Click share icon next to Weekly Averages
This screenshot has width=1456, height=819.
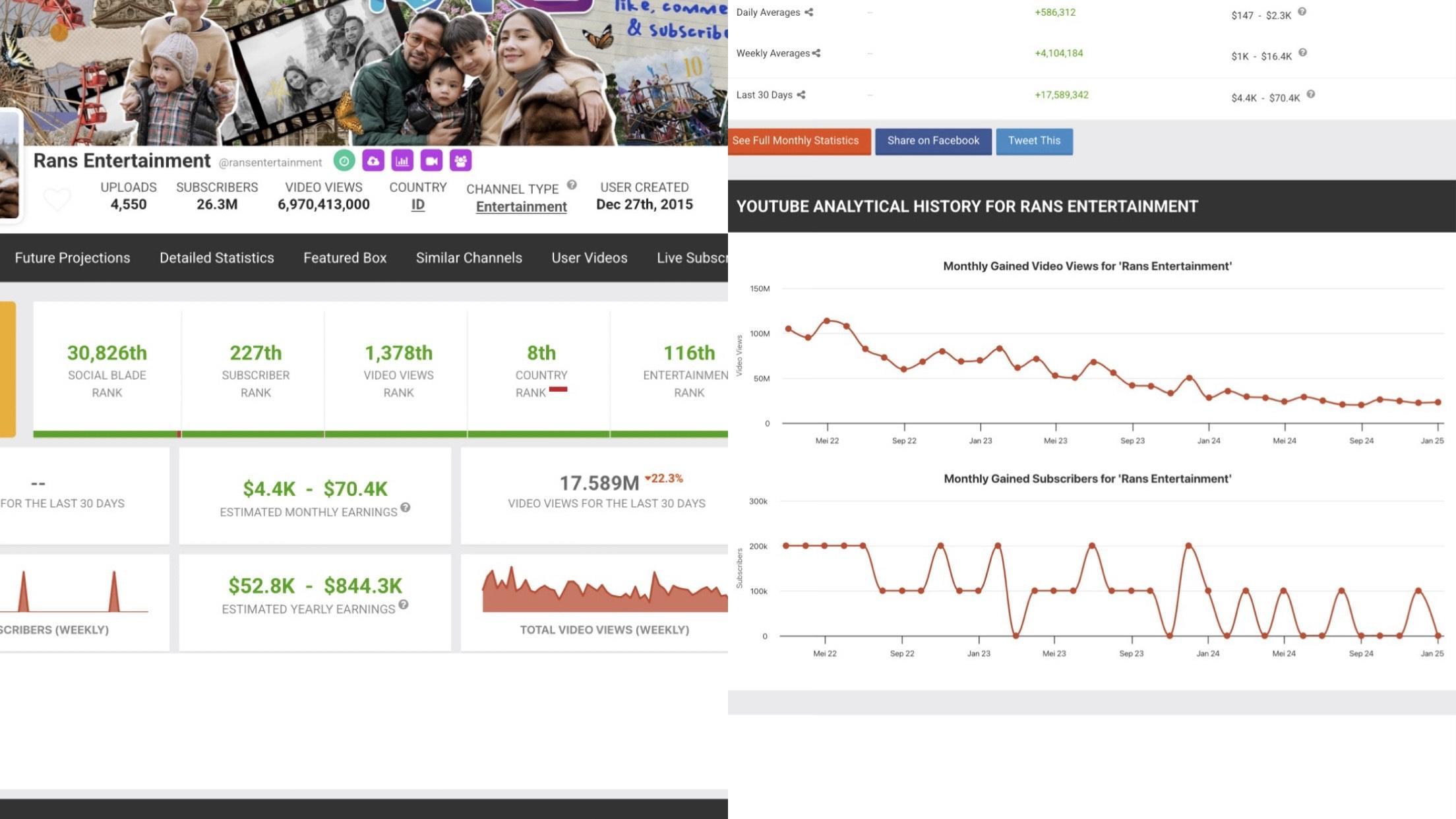[816, 53]
